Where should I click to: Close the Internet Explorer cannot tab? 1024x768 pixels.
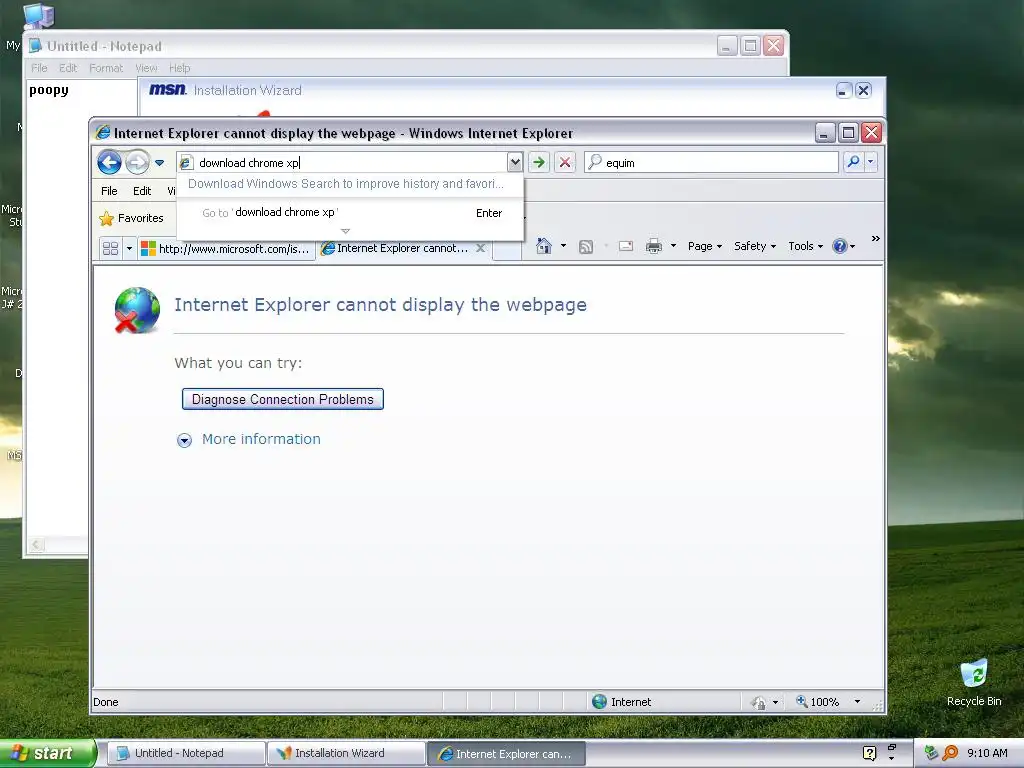(x=480, y=248)
